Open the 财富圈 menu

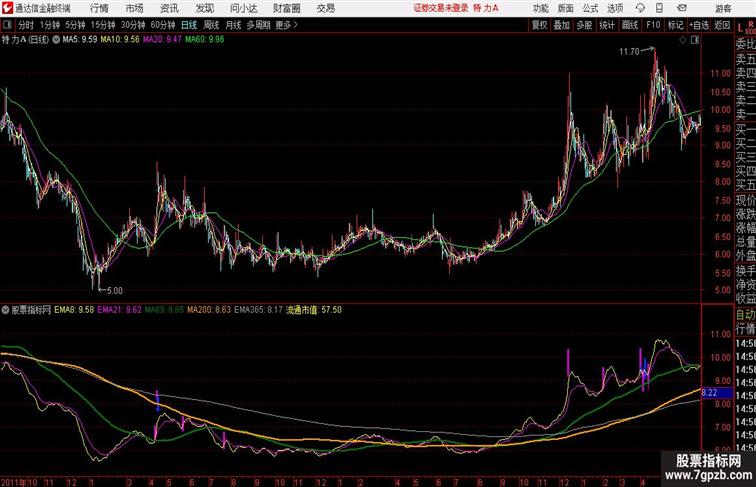[x=286, y=8]
